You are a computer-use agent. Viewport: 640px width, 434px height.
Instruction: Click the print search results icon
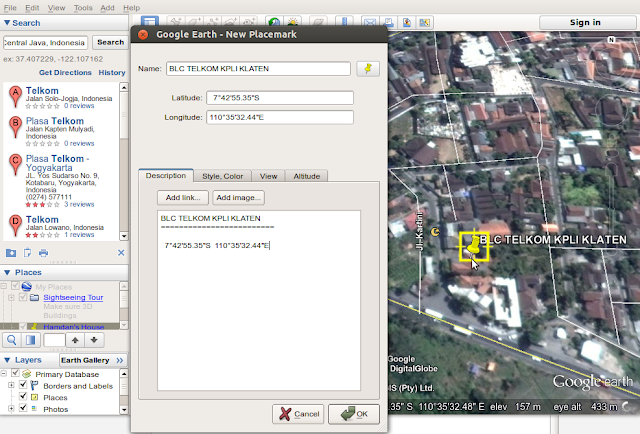tap(43, 253)
